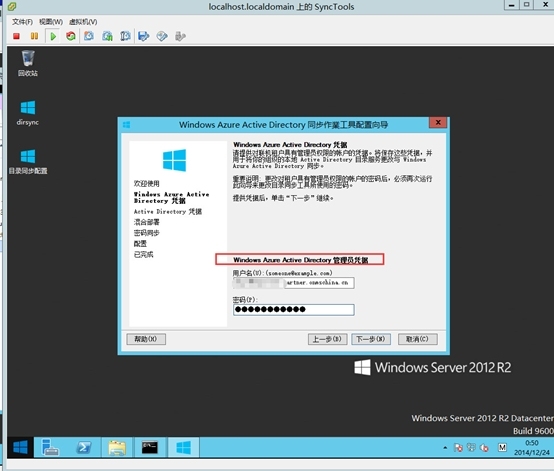Click the input method M tray icon
The width and height of the screenshot is (554, 471).
coord(502,448)
